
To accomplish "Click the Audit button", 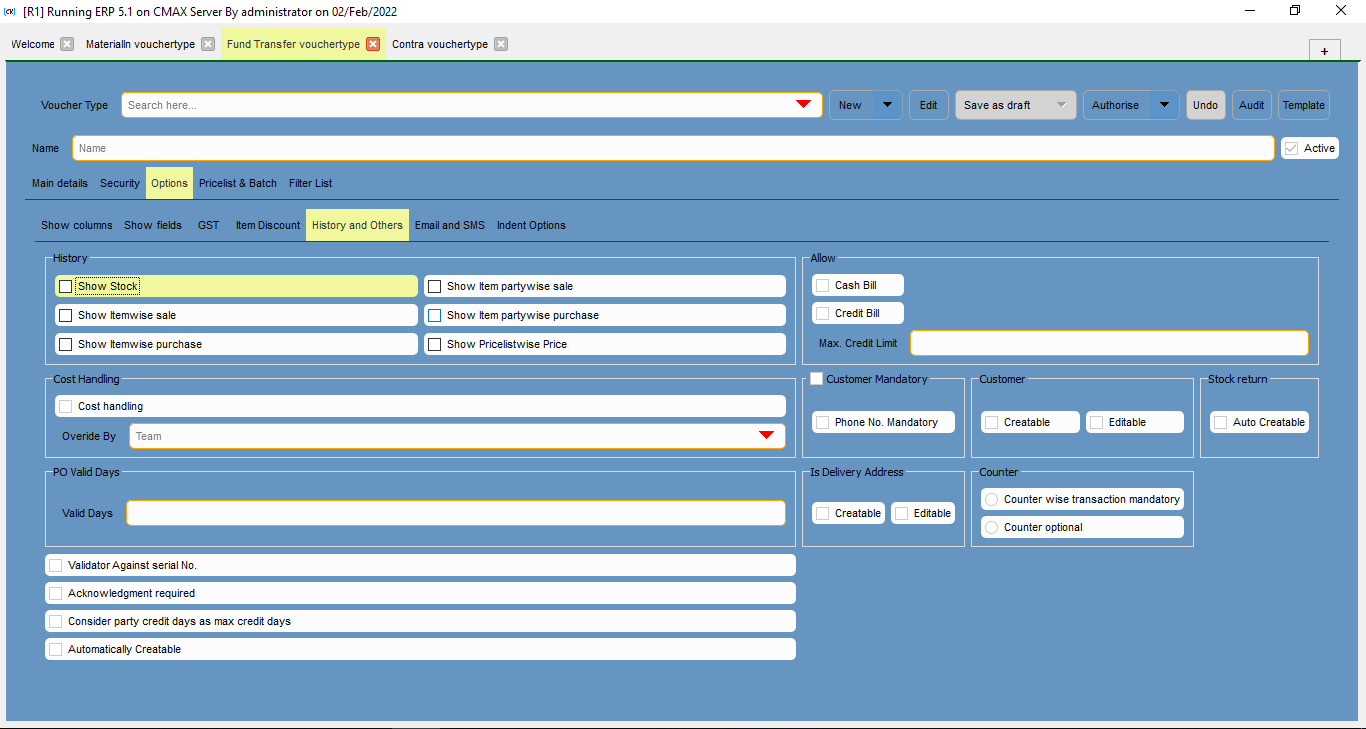I will pyautogui.click(x=1252, y=105).
